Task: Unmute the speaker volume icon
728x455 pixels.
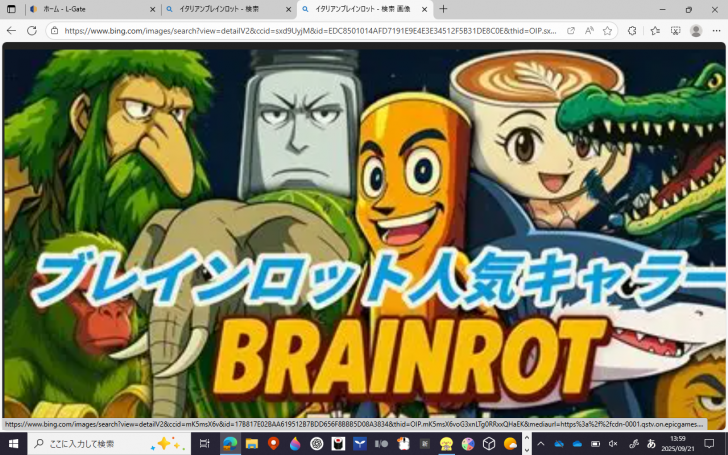Action: tap(613, 443)
